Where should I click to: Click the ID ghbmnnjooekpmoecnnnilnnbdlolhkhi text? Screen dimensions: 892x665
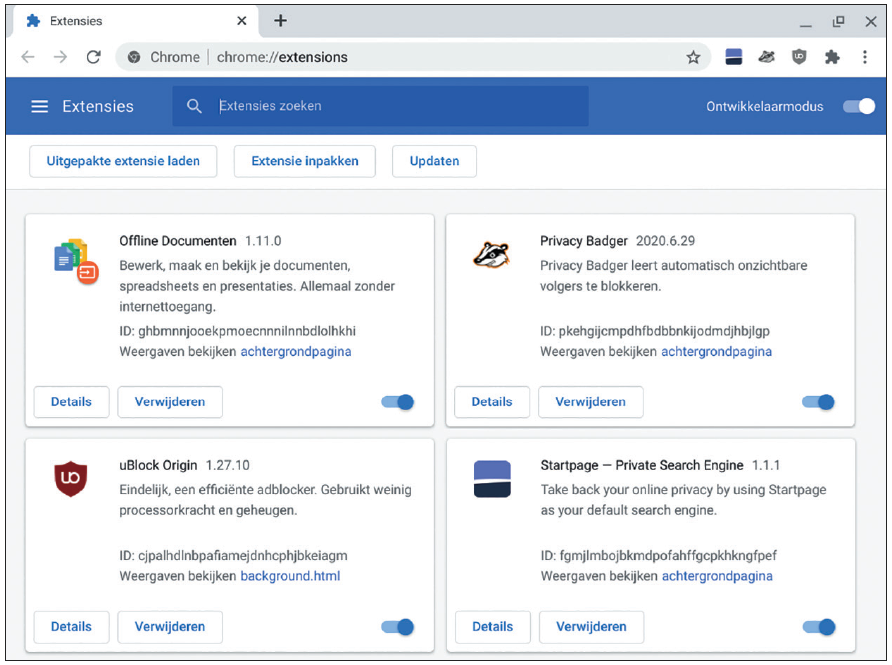(237, 331)
